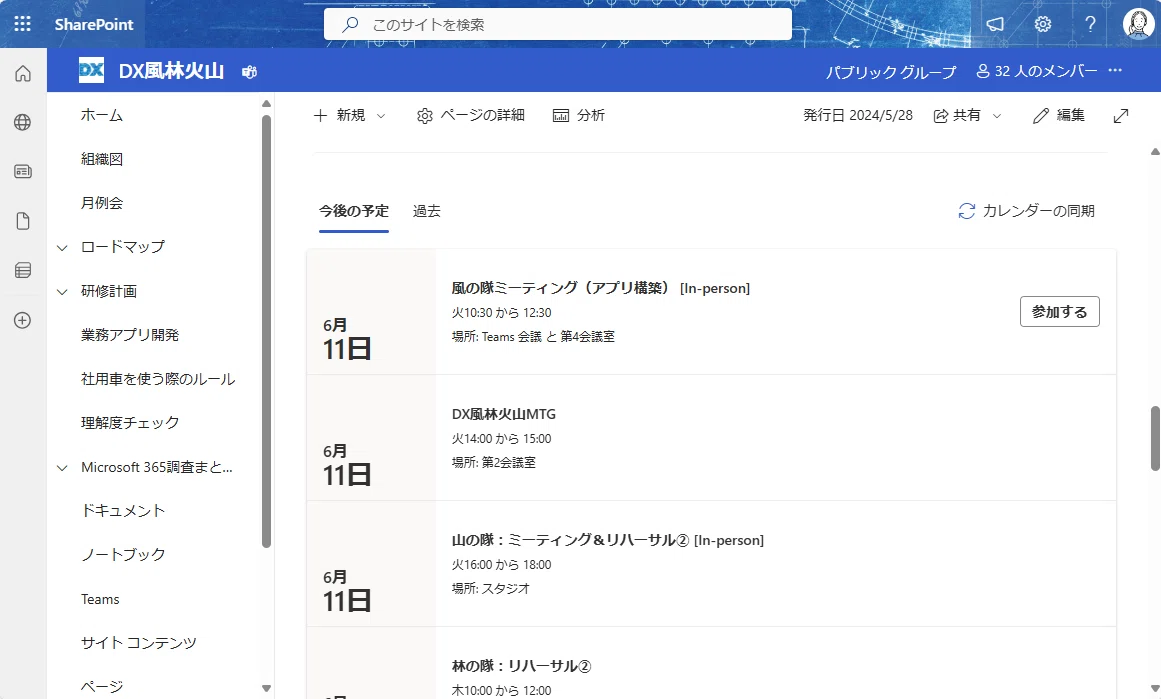Viewport: 1161px width, 699px height.
Task: Open the help question mark icon
Action: 1090,24
